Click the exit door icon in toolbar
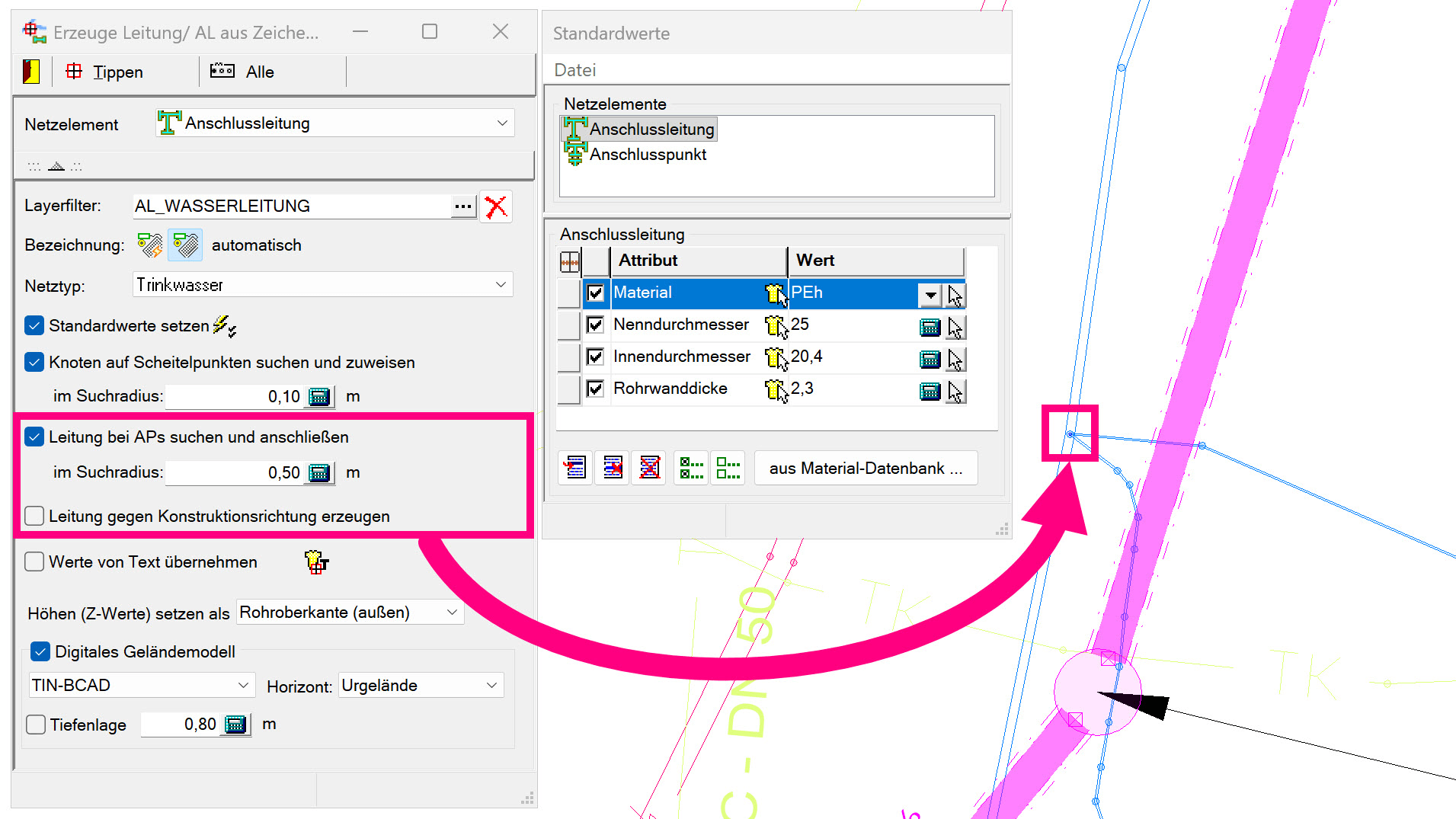 [x=31, y=72]
